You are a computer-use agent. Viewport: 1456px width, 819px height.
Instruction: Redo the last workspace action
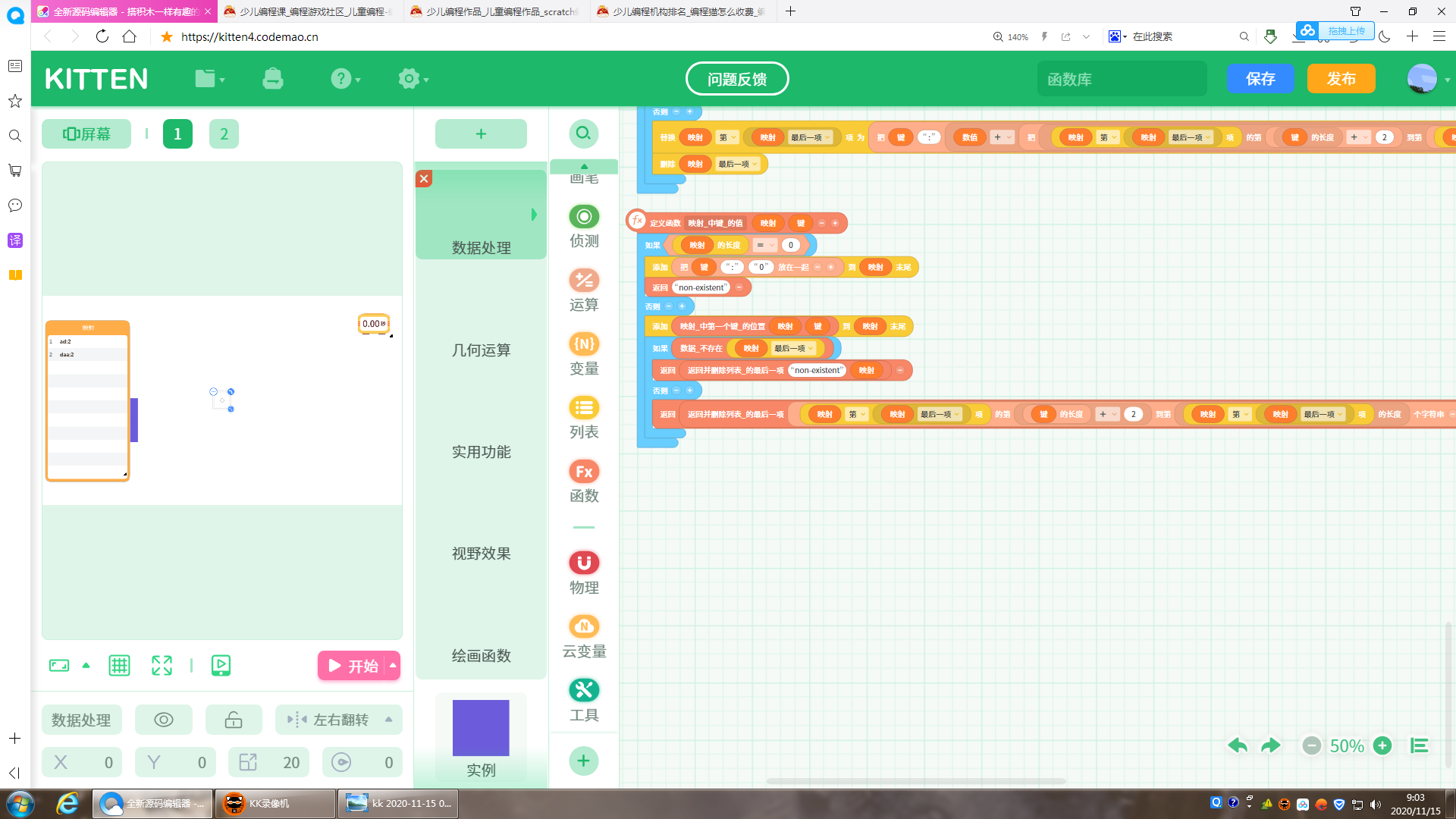click(1271, 745)
